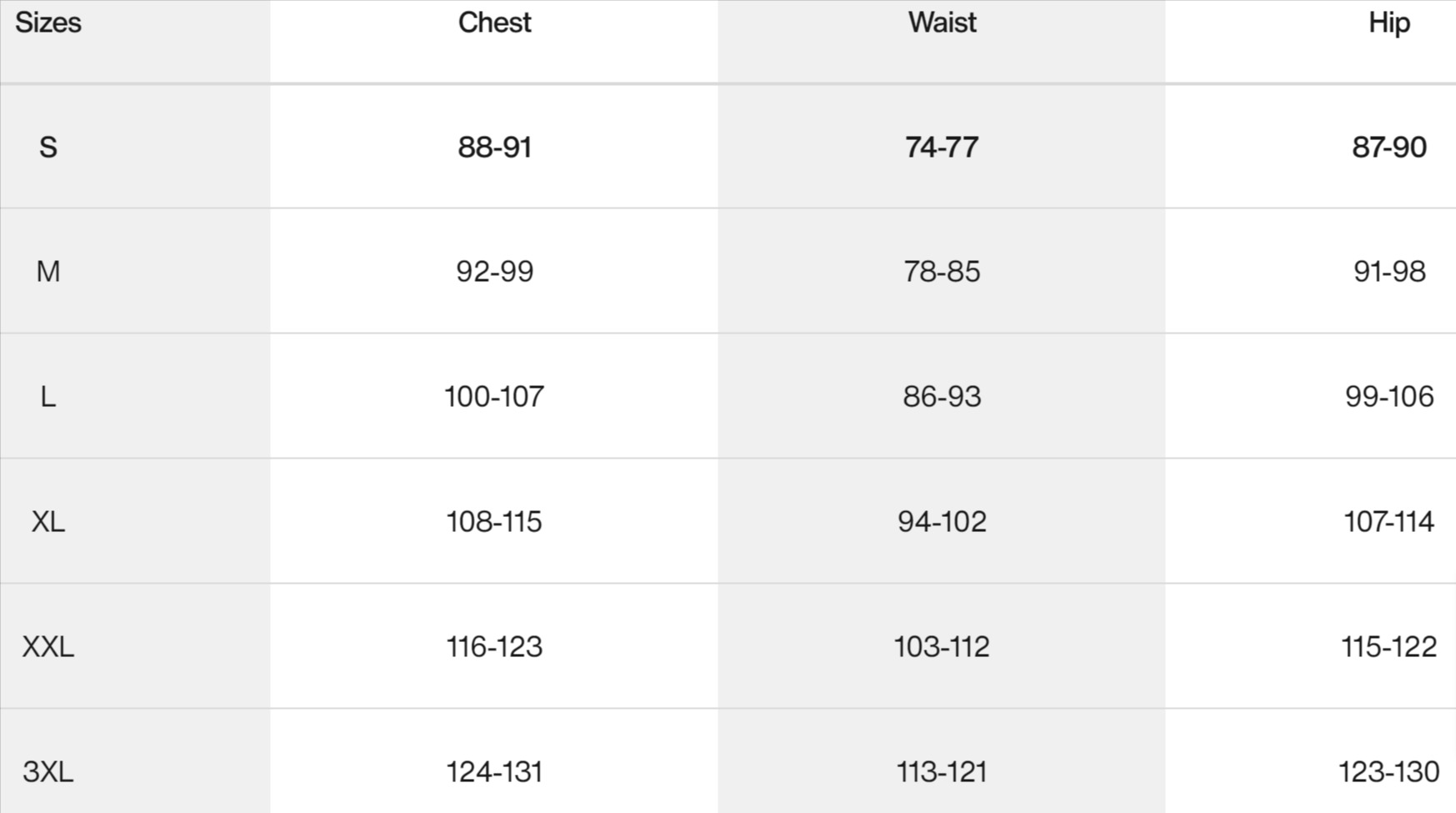This screenshot has height=813, width=1456.
Task: Click the 113-121 waist value for 3XL
Action: tap(942, 772)
